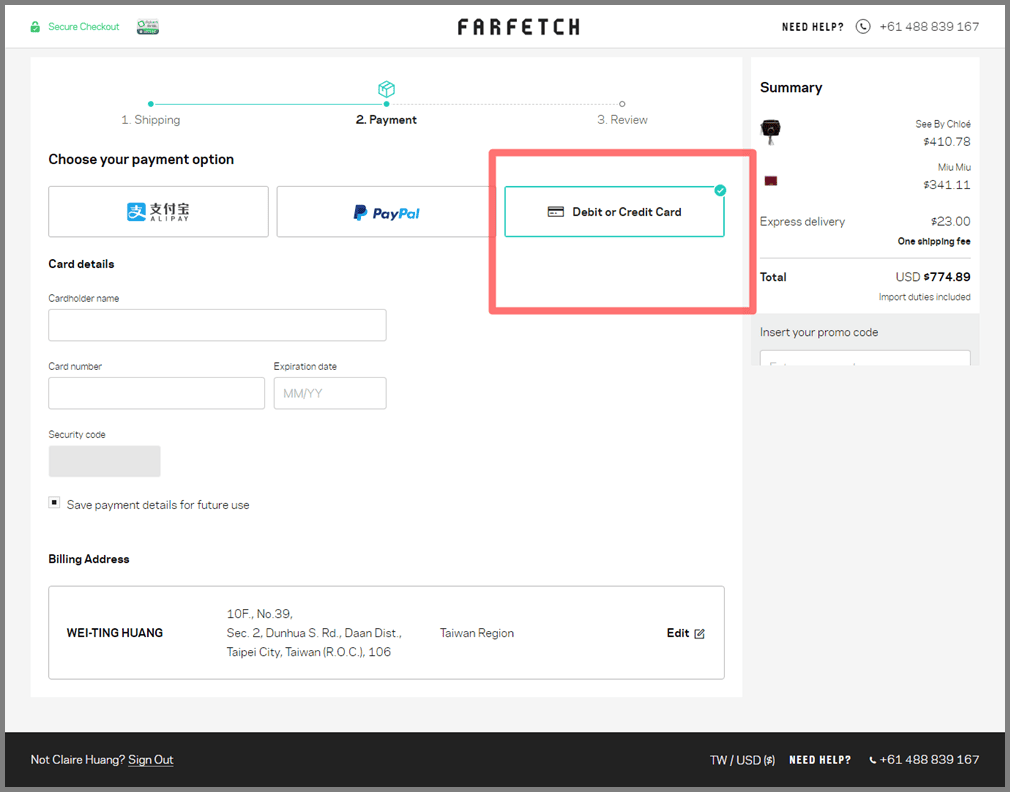Click the Sign Out link
The image size is (1010, 792).
tap(150, 760)
